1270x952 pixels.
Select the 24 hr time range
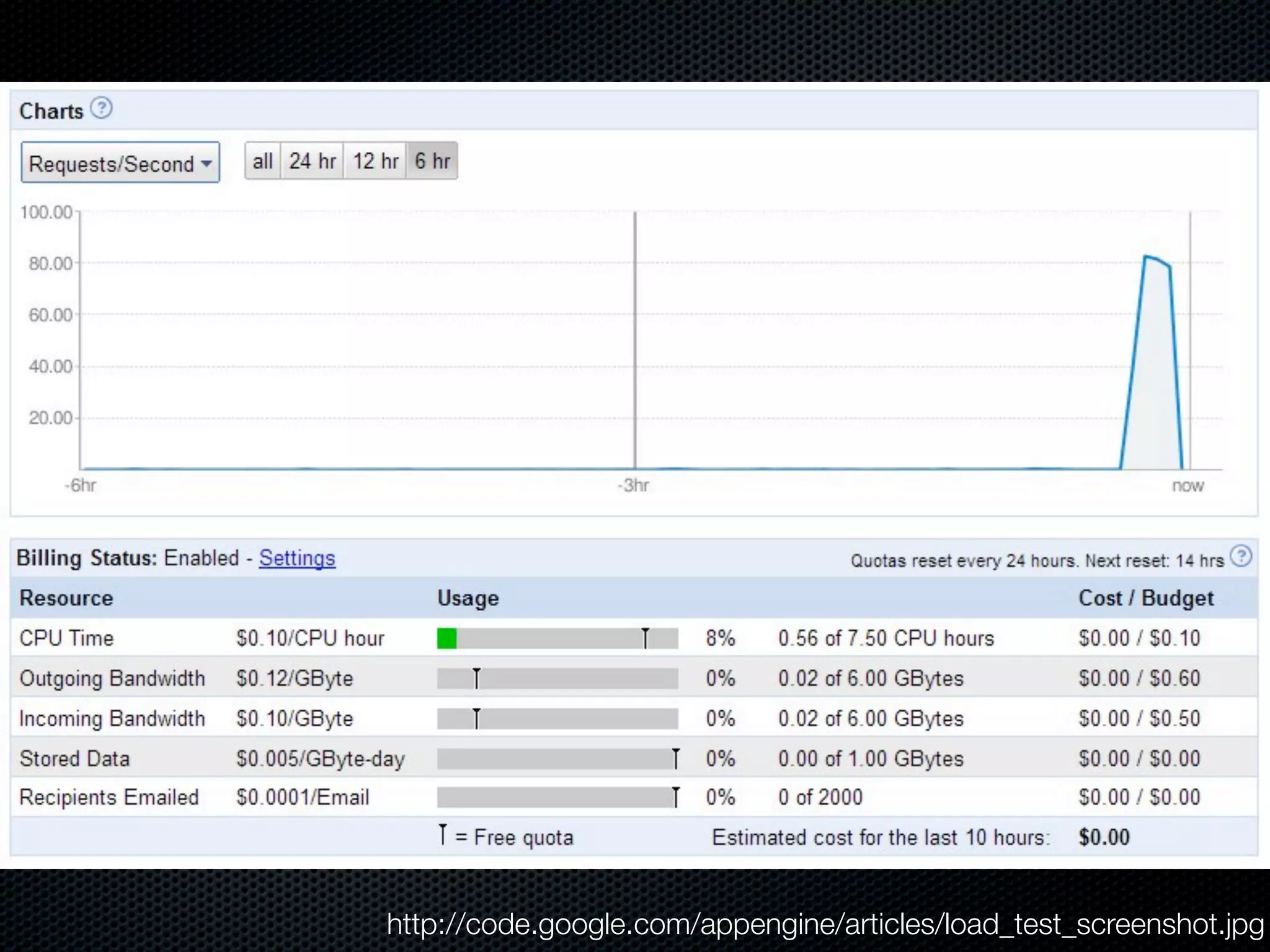[x=313, y=161]
